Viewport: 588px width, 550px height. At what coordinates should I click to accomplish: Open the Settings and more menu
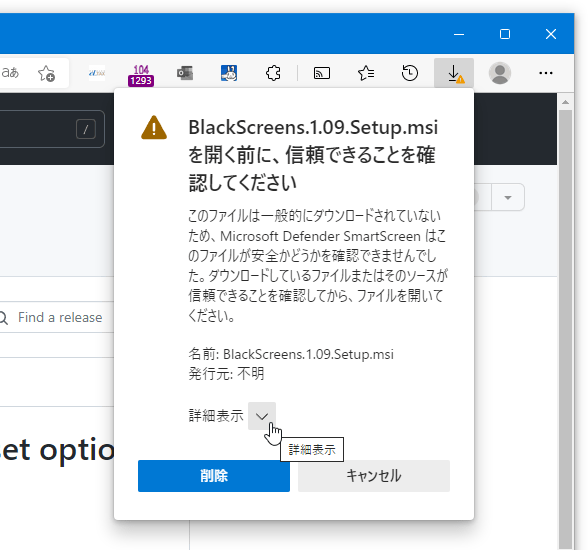coord(546,73)
